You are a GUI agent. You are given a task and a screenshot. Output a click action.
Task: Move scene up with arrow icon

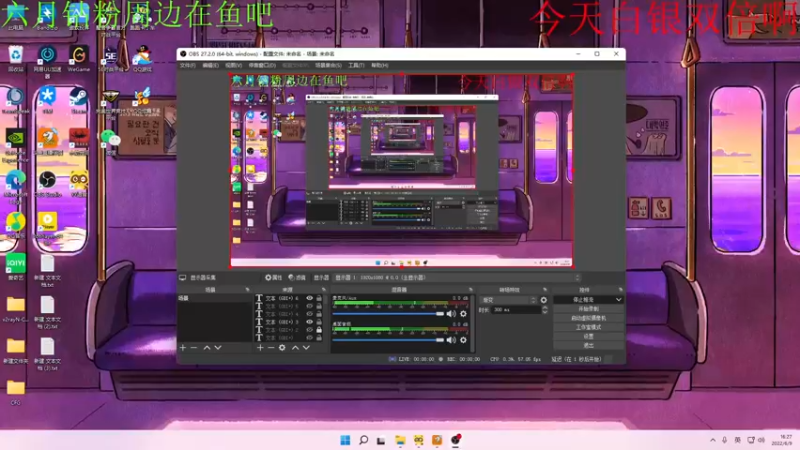207,347
